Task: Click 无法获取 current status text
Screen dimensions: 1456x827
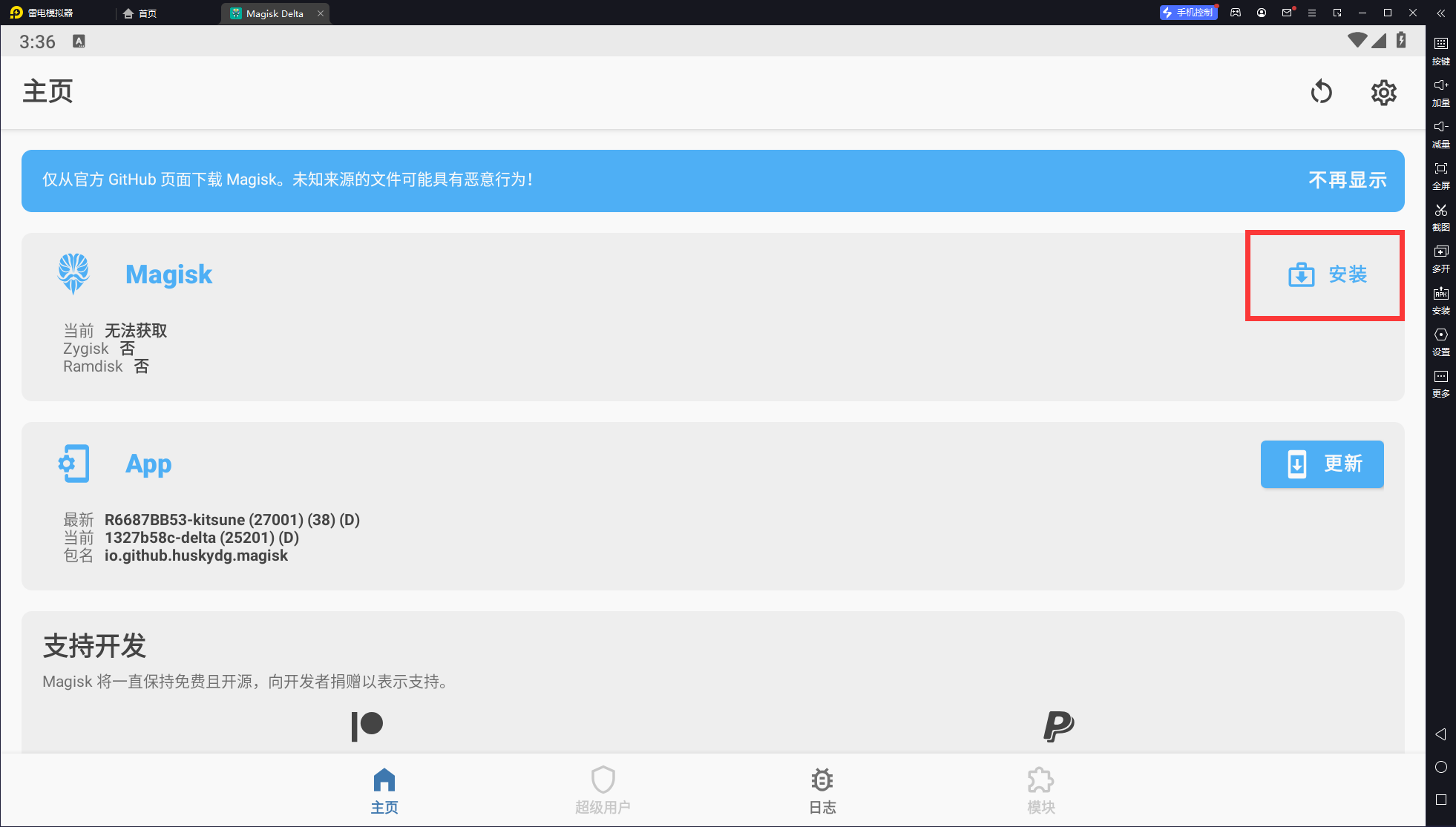Action: pyautogui.click(x=136, y=331)
